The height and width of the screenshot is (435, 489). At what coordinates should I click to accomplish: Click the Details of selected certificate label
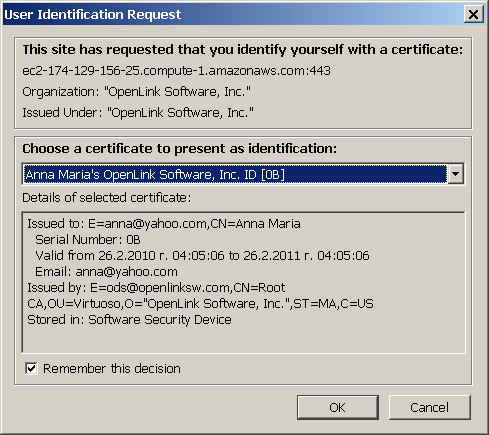(107, 198)
